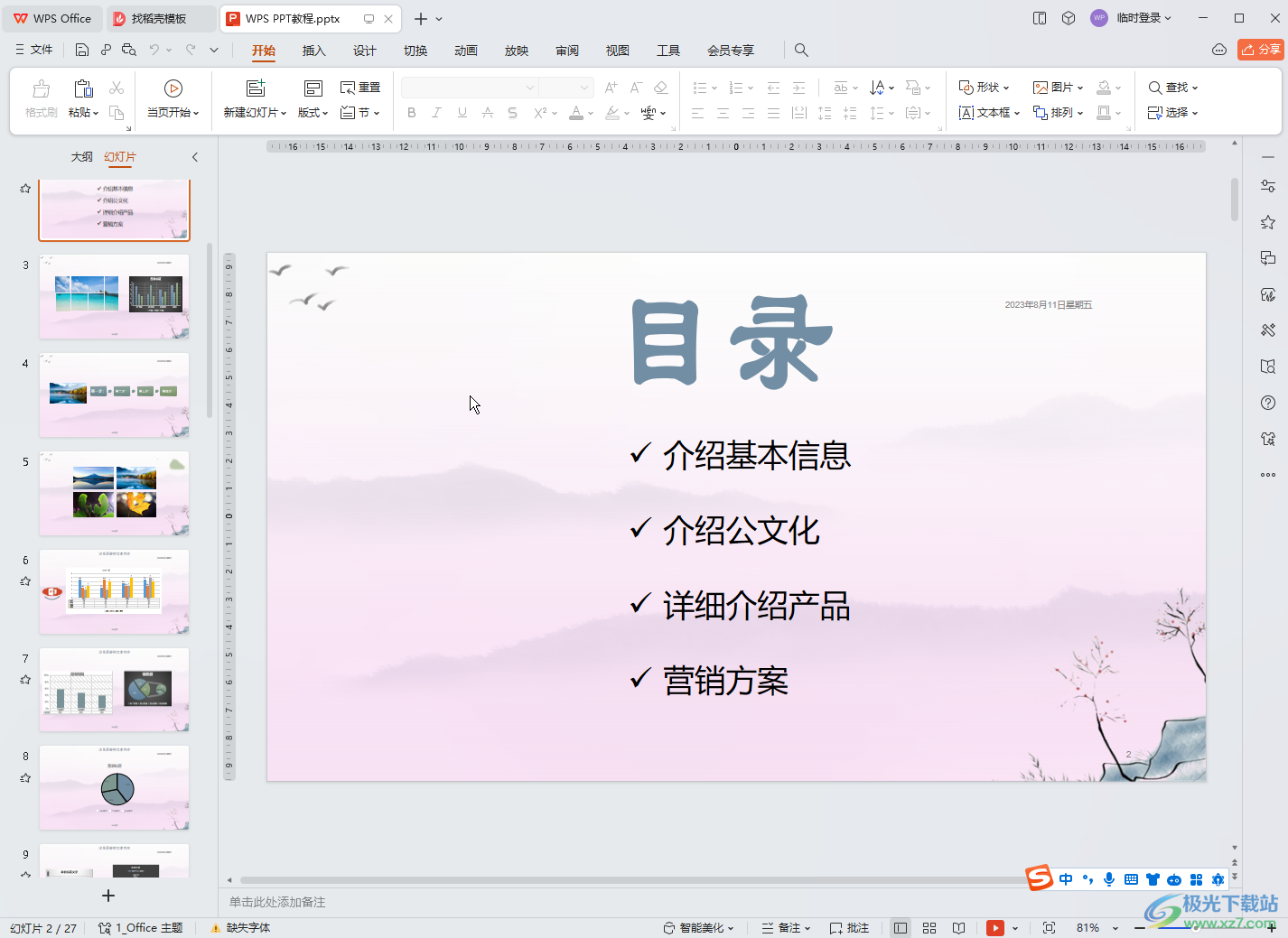Click Comments (批注) in status bar
1288x938 pixels.
tap(849, 928)
